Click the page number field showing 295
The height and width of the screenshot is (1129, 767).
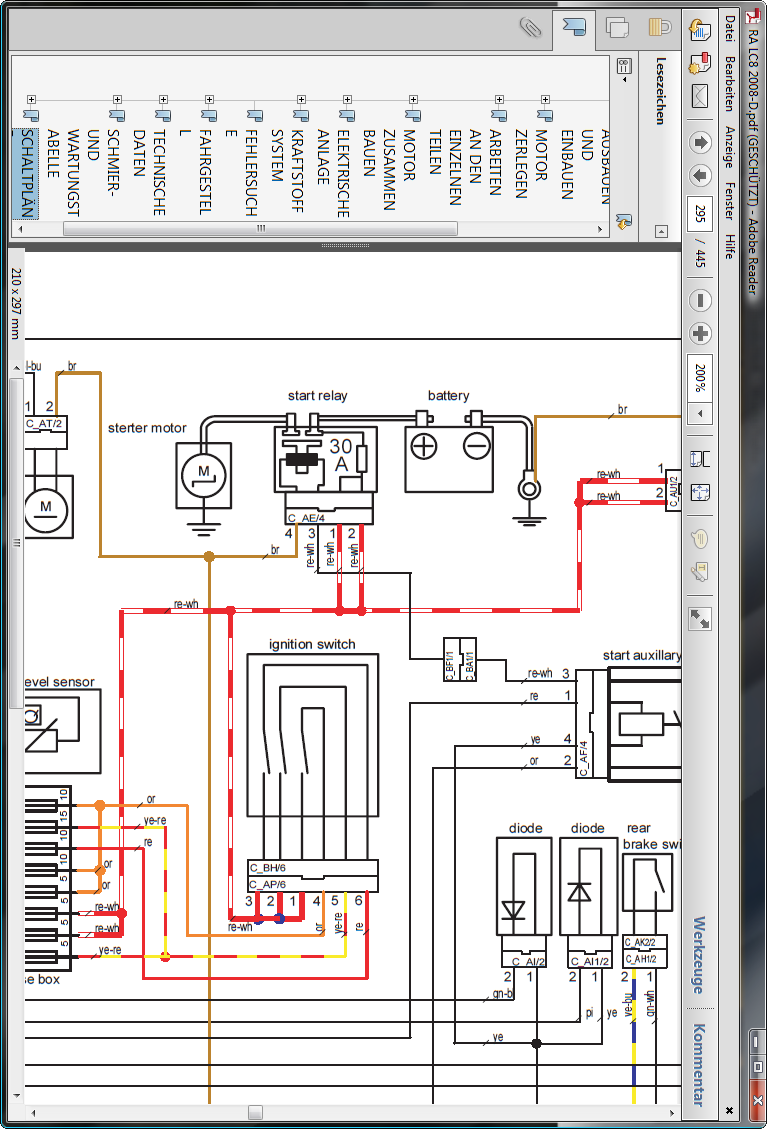pyautogui.click(x=699, y=212)
